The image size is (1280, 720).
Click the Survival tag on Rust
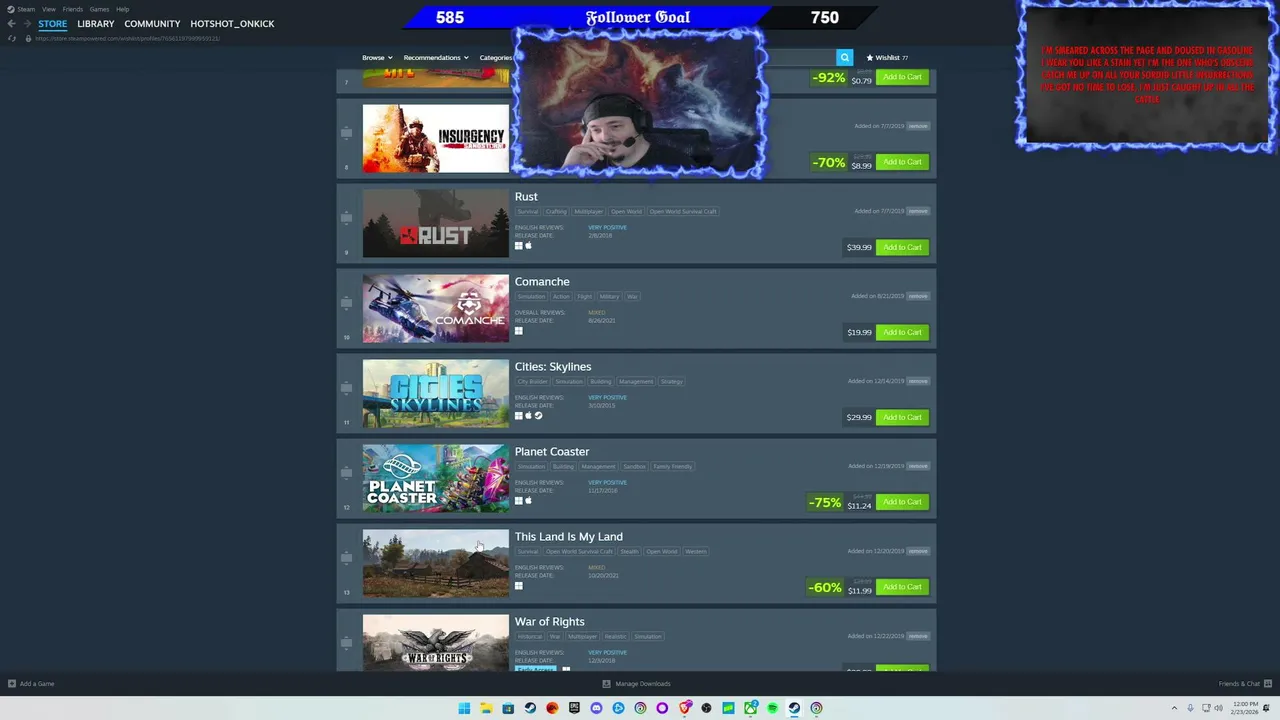tap(527, 212)
